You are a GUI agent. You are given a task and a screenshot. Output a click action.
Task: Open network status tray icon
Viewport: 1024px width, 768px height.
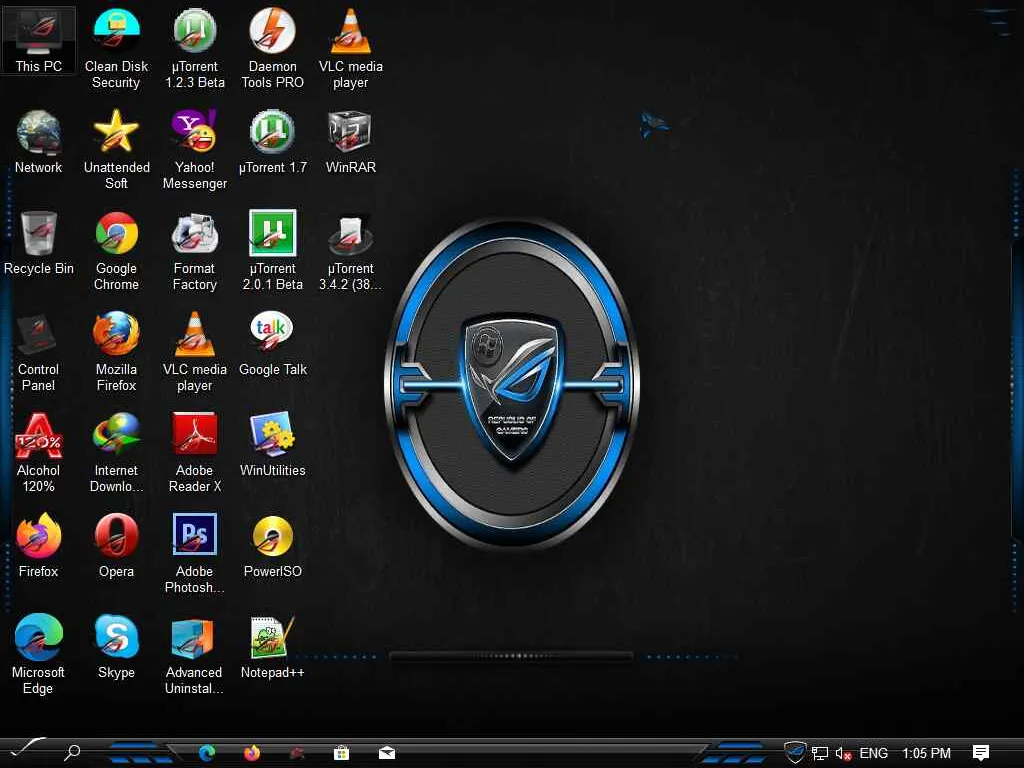[820, 754]
